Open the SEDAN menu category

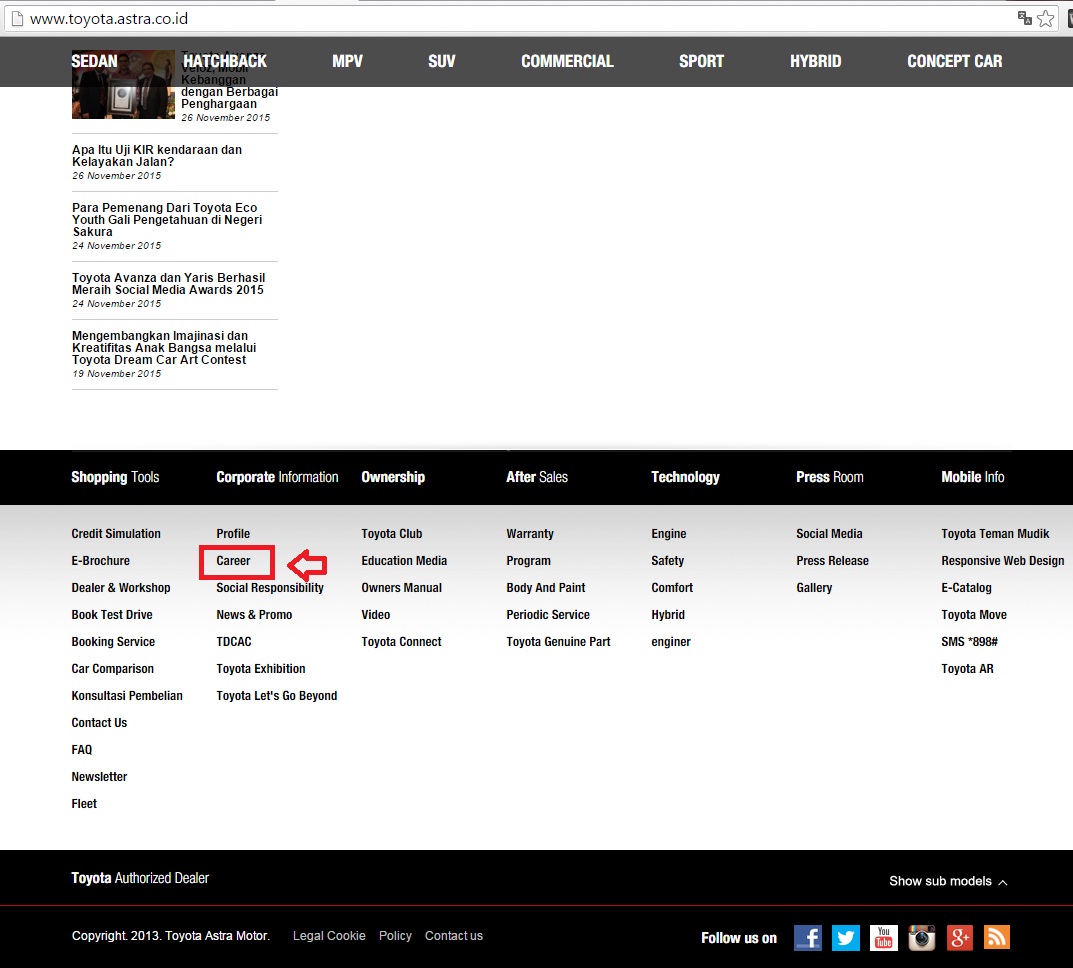94,61
